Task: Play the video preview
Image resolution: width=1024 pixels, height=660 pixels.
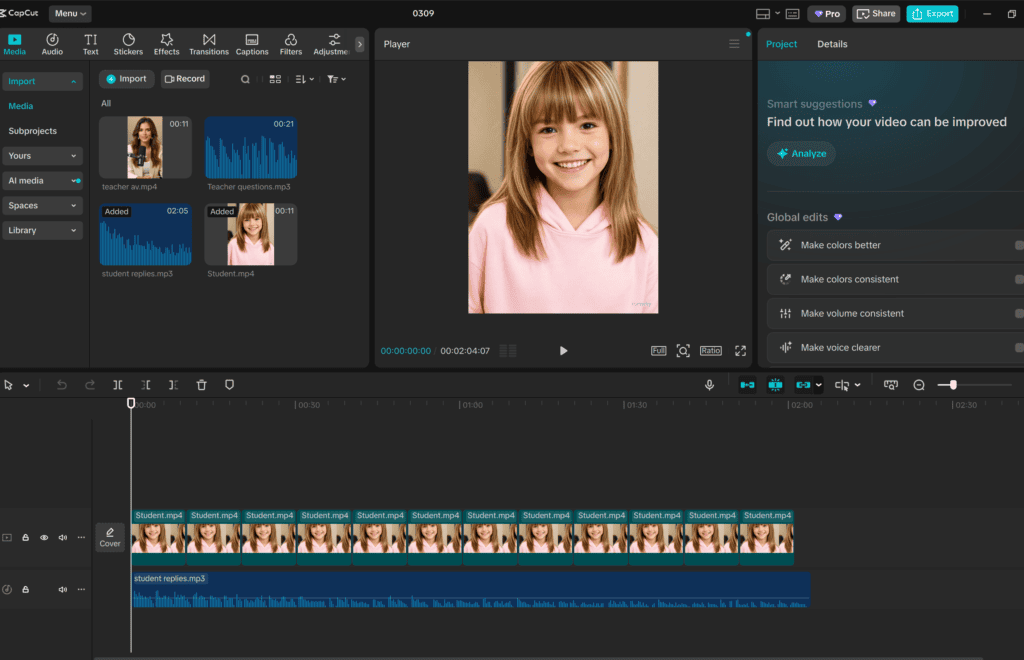Action: [x=563, y=351]
